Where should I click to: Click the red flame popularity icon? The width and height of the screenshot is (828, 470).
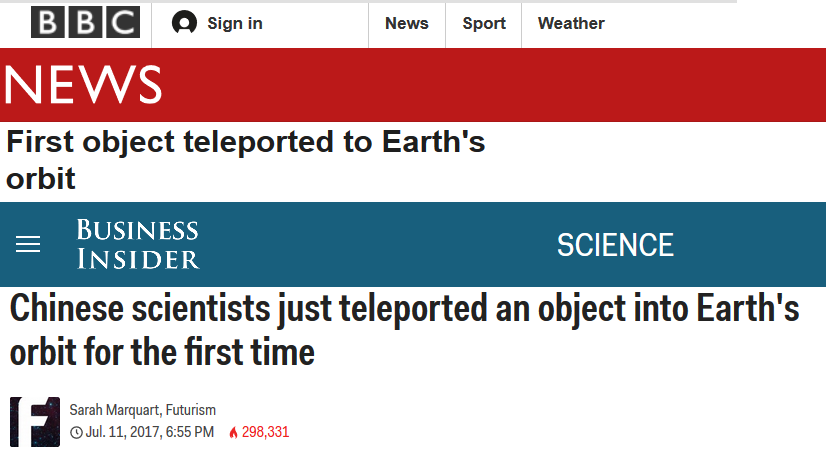[233, 433]
